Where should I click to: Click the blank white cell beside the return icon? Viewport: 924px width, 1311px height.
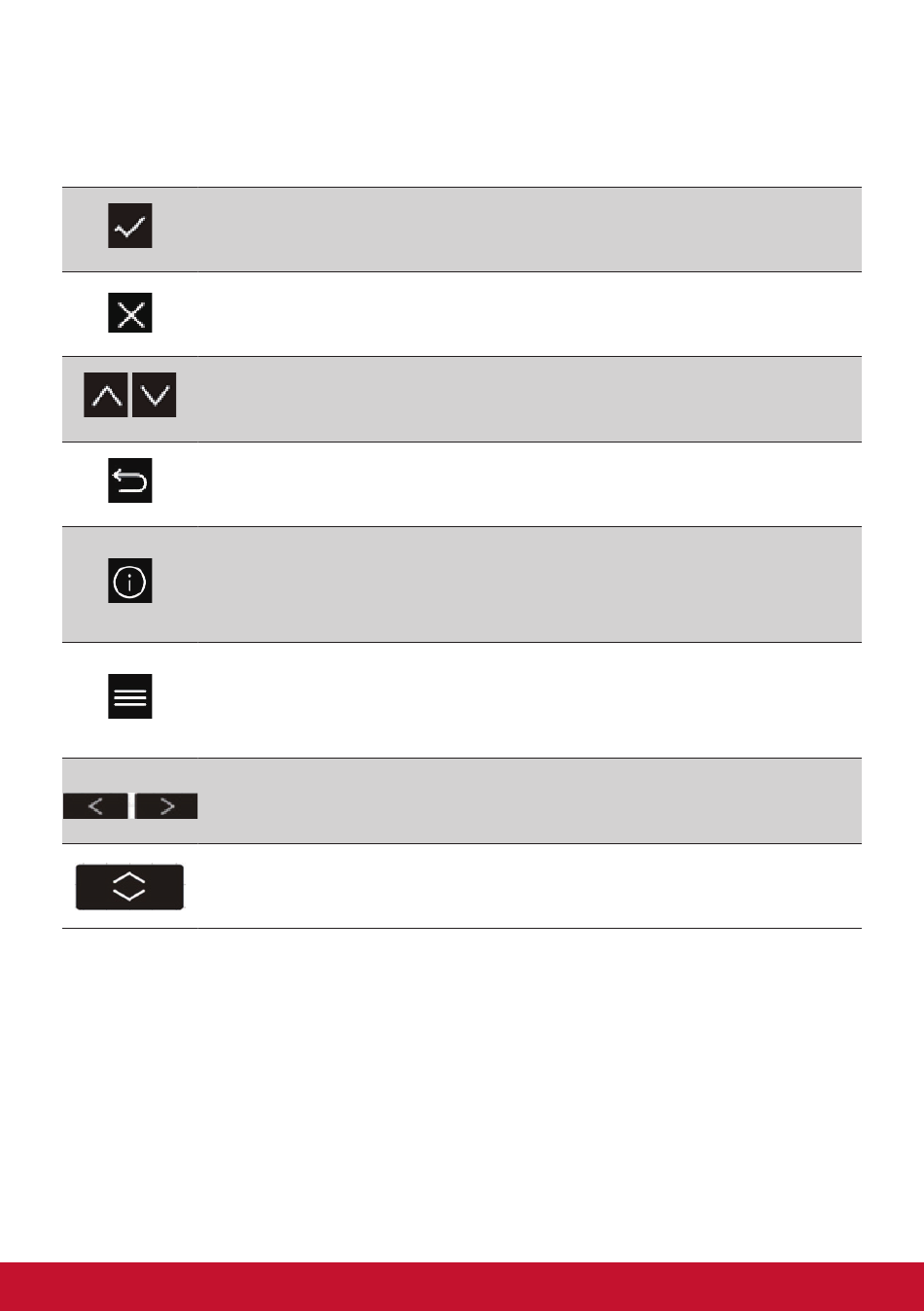[x=528, y=484]
